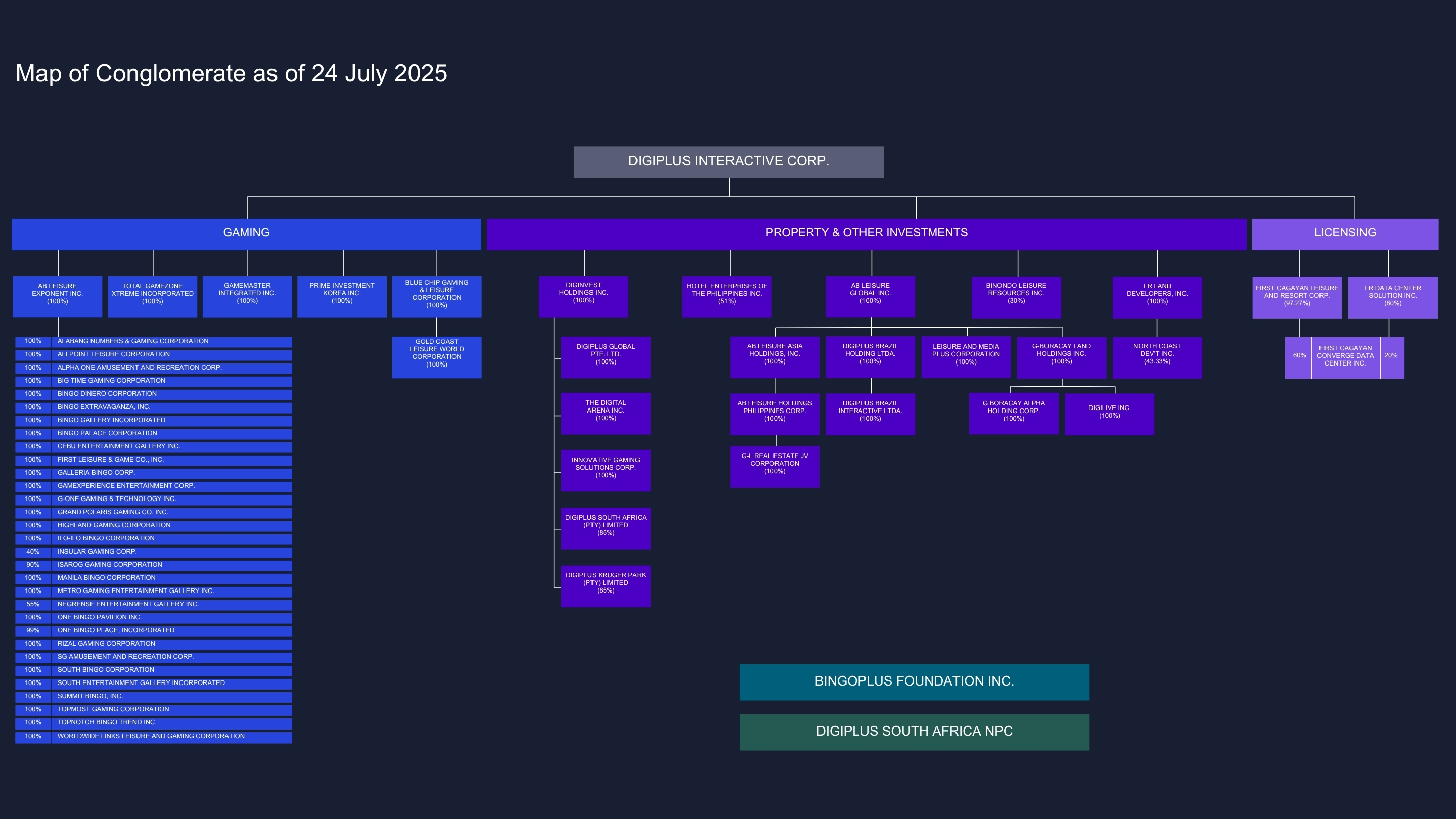
Task: Select ALABANG NUMBERS & GAMING CORPORATION row
Action: pos(154,342)
